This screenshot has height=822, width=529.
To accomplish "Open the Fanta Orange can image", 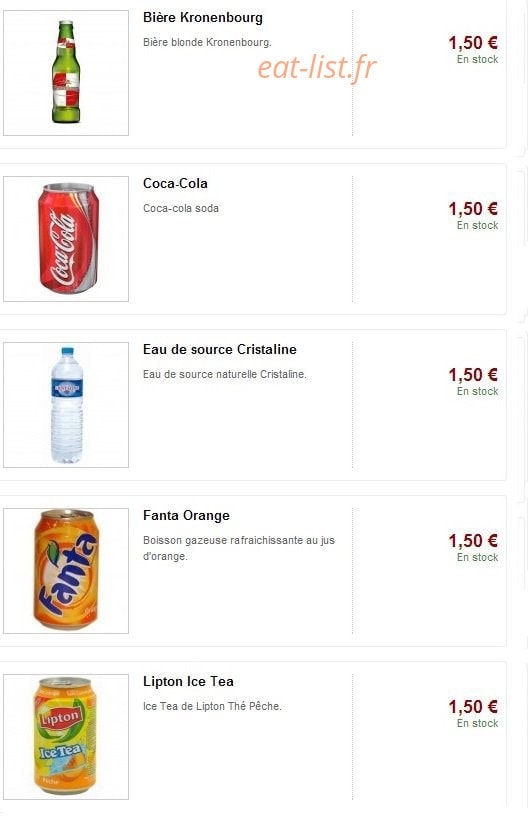I will [66, 571].
